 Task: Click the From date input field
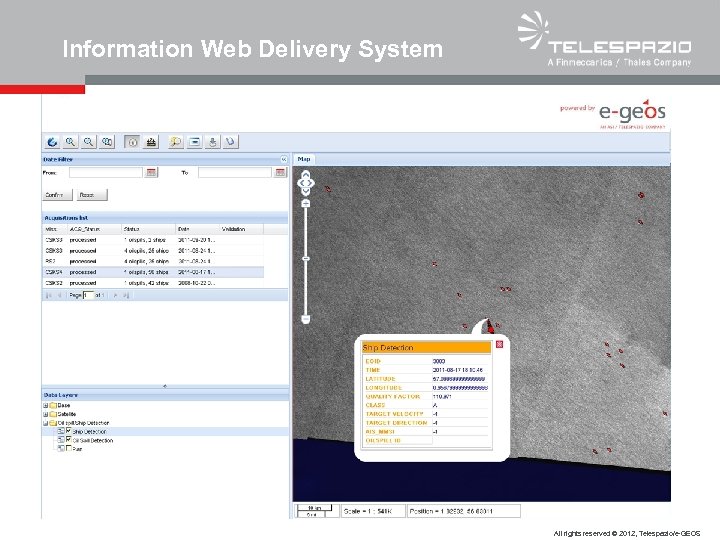pyautogui.click(x=106, y=172)
